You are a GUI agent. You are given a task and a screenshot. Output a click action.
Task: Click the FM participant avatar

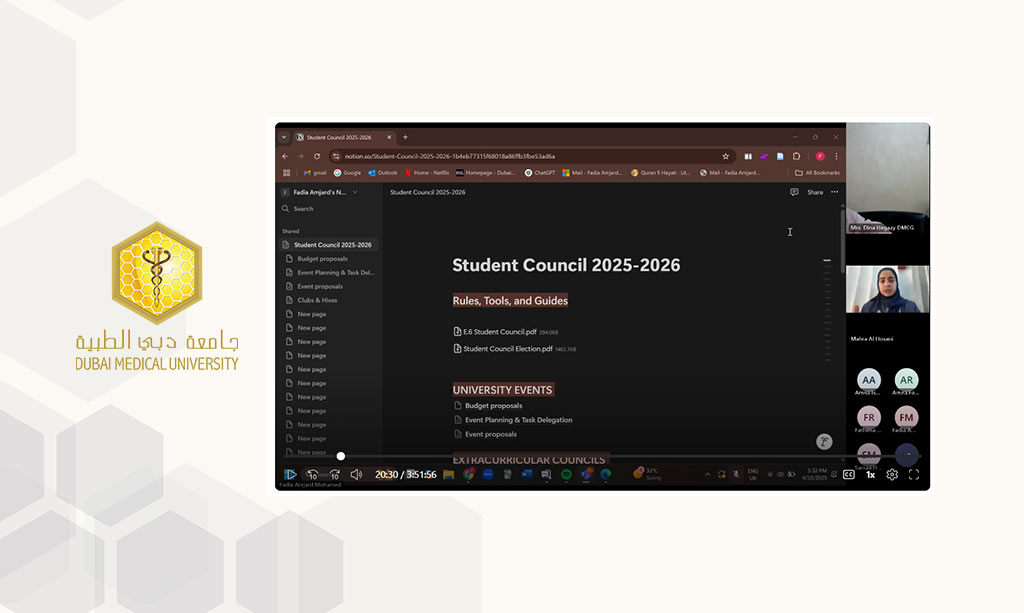(x=906, y=417)
